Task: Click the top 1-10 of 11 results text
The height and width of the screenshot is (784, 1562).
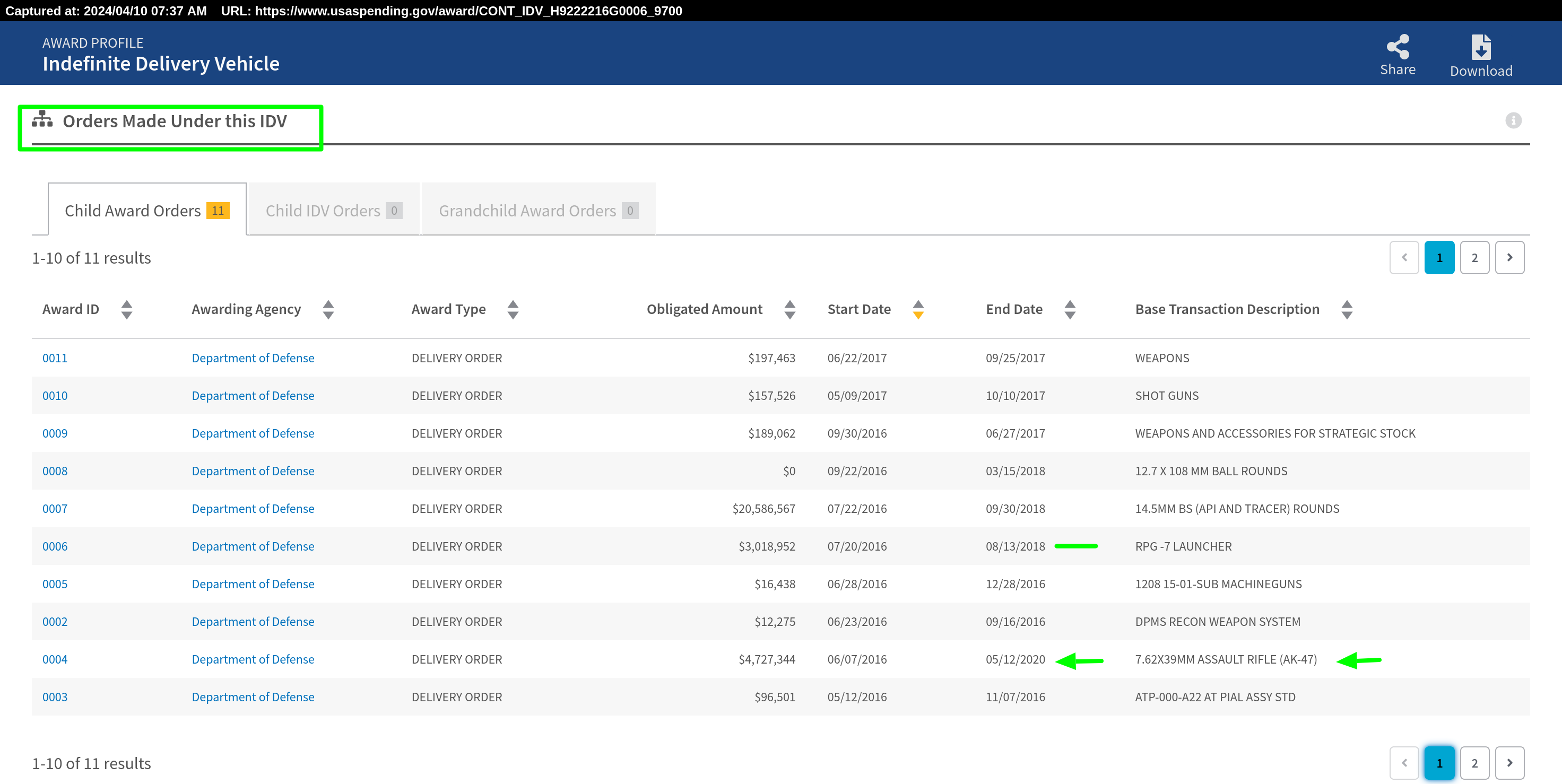Action: click(x=92, y=258)
